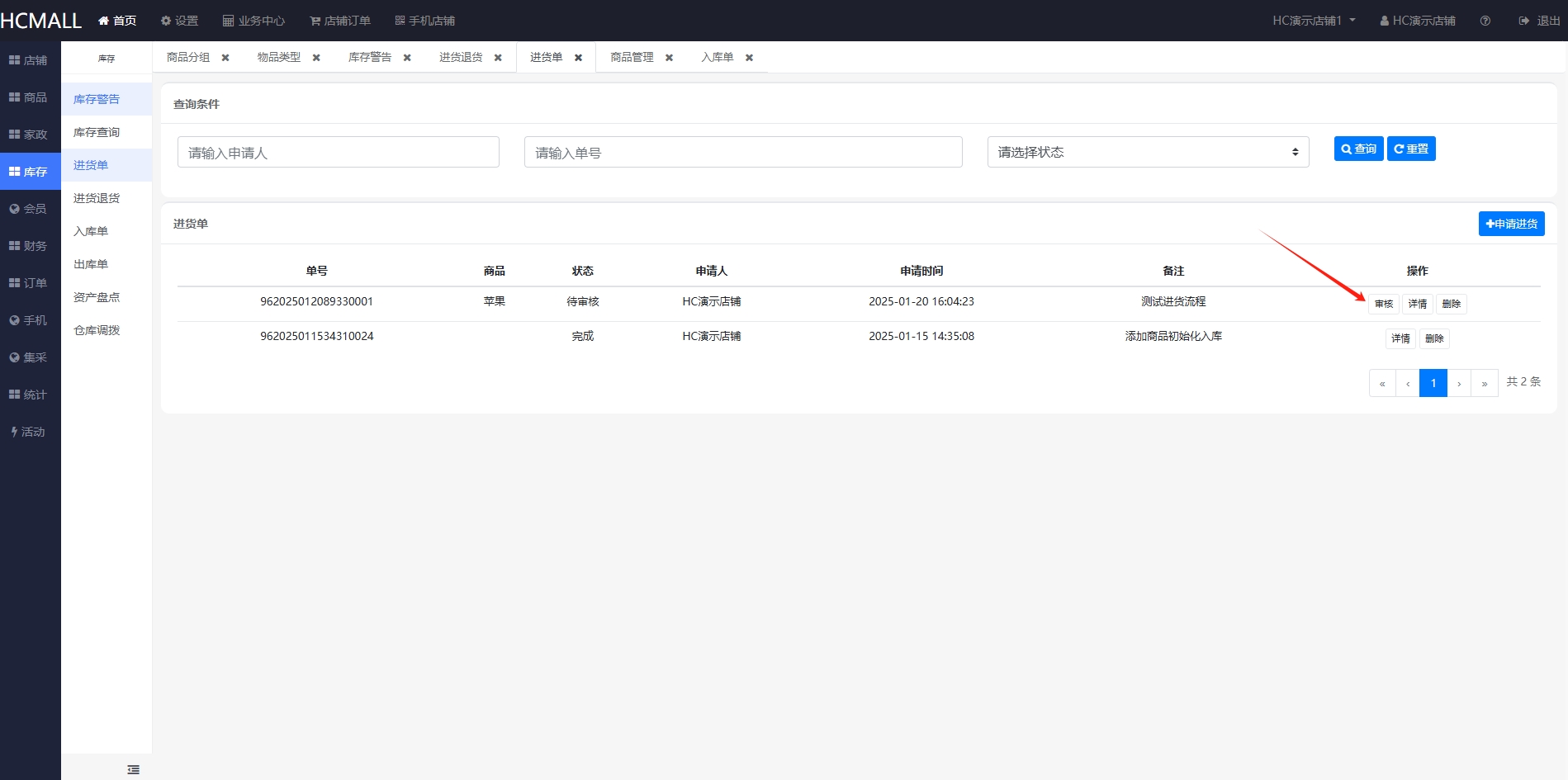This screenshot has width=1568, height=780.
Task: Focus the 请输入单号 input field
Action: click(x=743, y=152)
